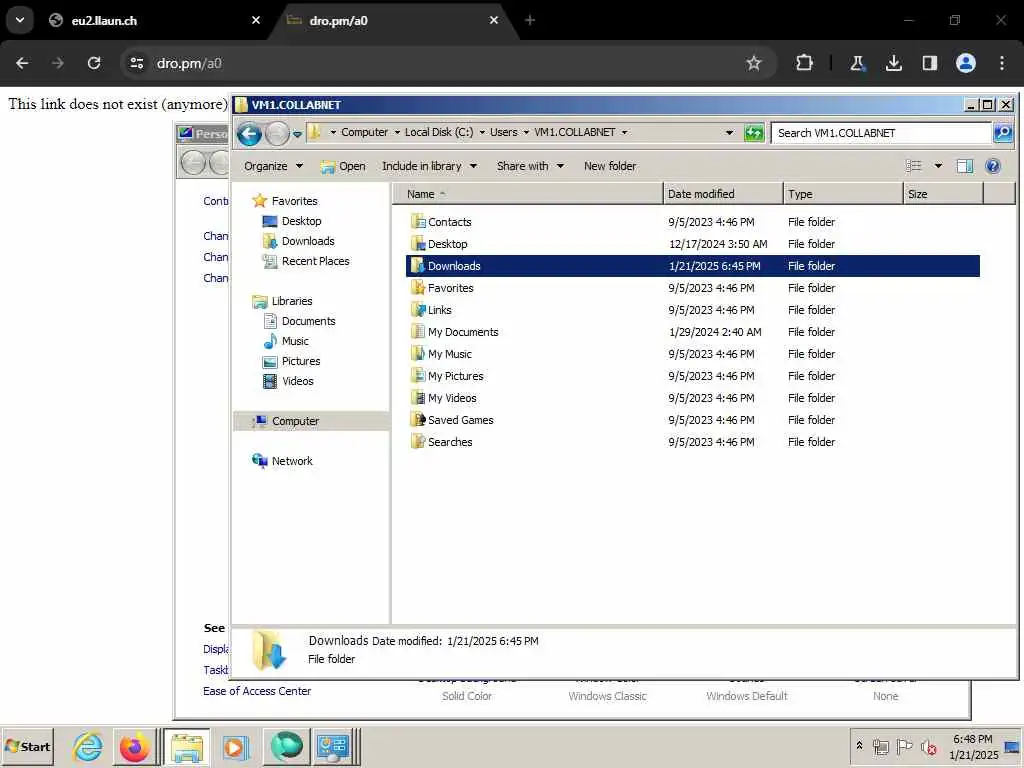Click the Explorer forward arrow button
The image size is (1024, 768).
pos(277,134)
